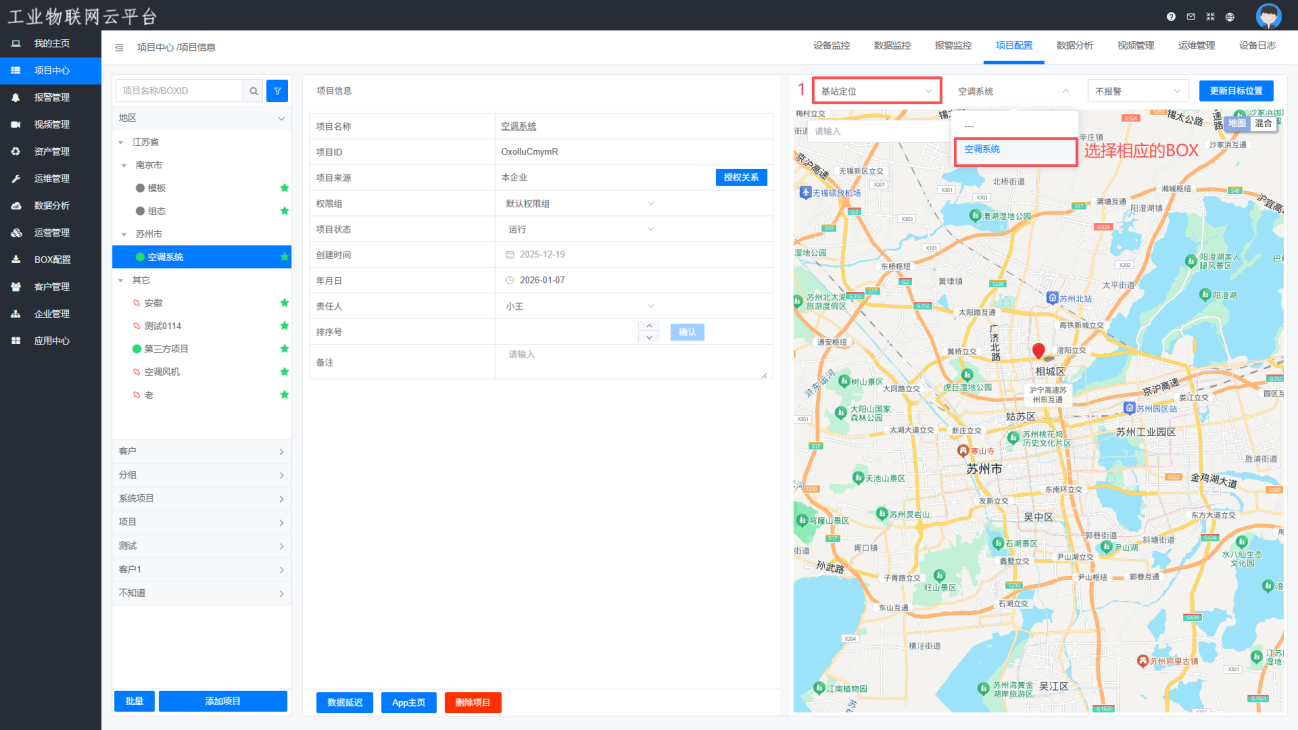
Task: Click the globe language icon
Action: coord(1230,17)
